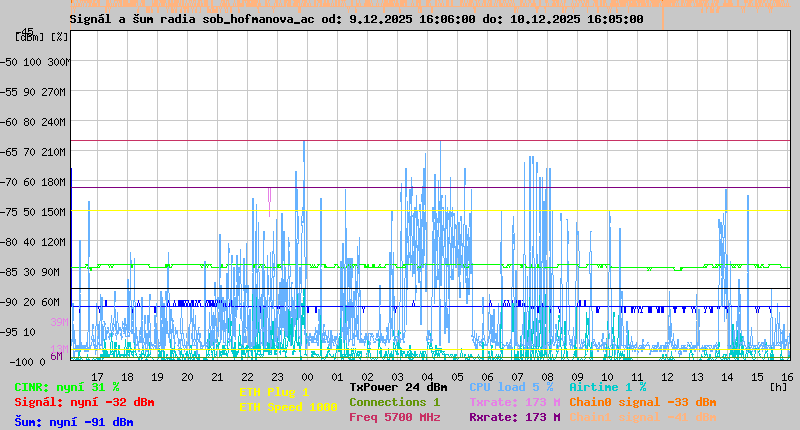Click the blue Šum legend entry

coord(73,421)
